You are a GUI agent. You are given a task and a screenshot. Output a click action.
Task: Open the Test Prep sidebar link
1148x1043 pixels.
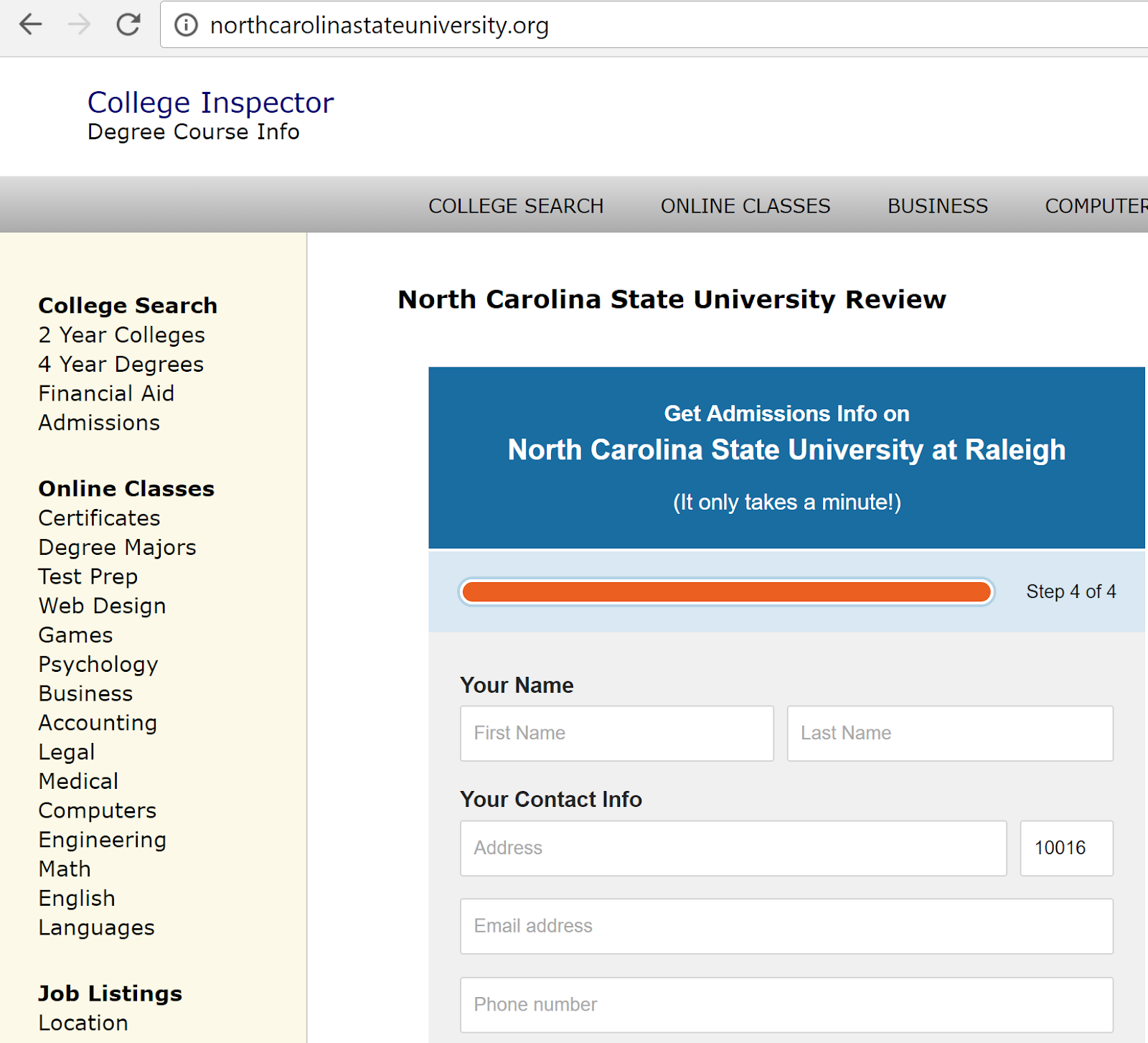[88, 576]
